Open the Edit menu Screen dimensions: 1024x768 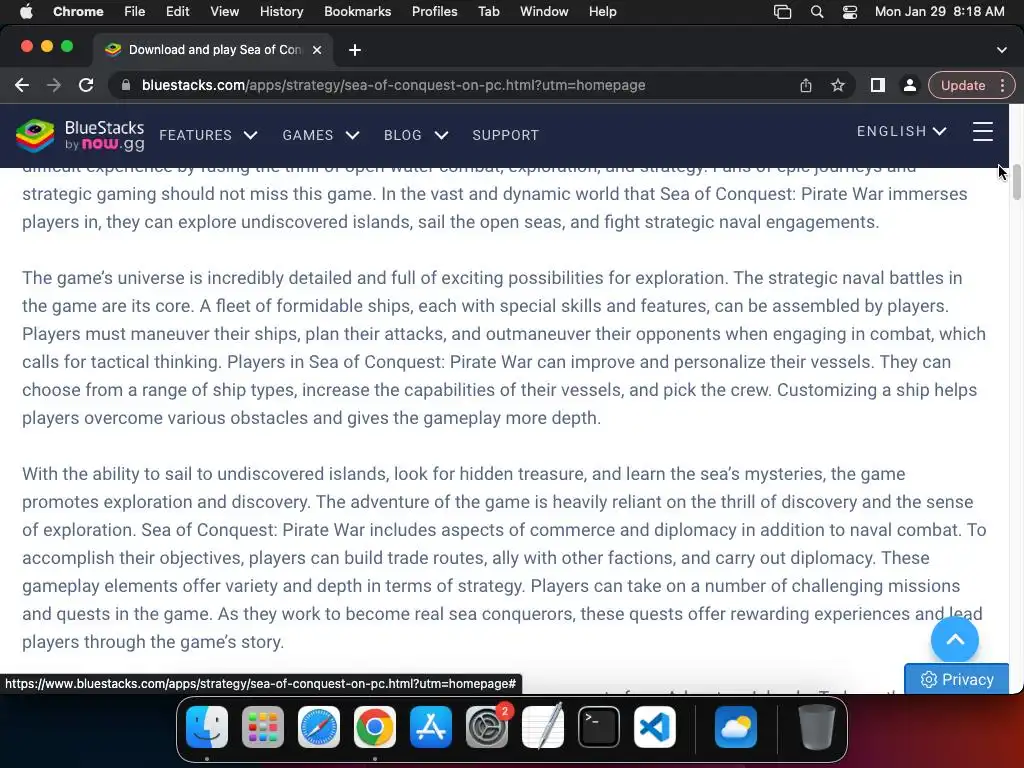[x=177, y=12]
